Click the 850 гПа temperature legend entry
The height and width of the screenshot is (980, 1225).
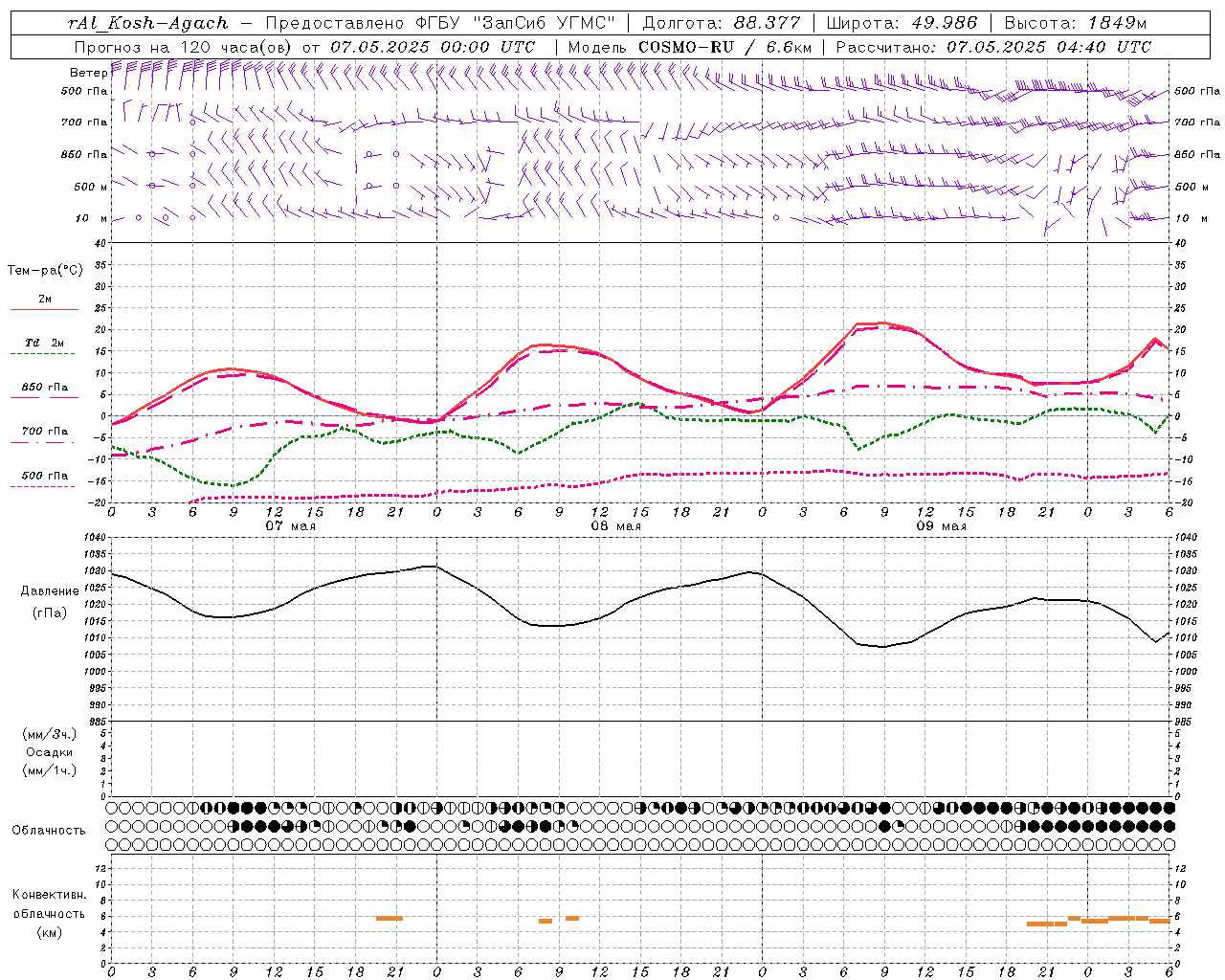pos(45,388)
